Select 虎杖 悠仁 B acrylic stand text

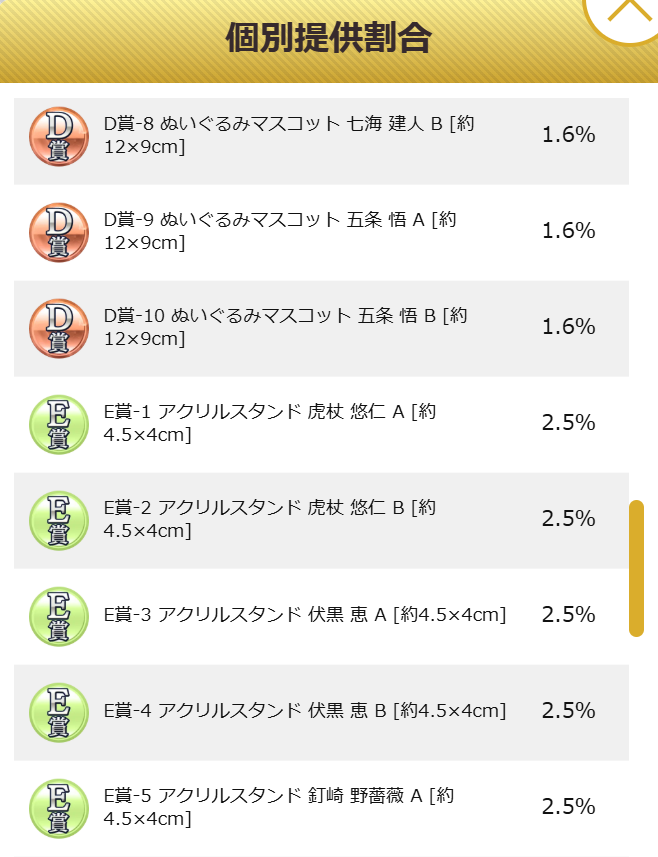(270, 519)
